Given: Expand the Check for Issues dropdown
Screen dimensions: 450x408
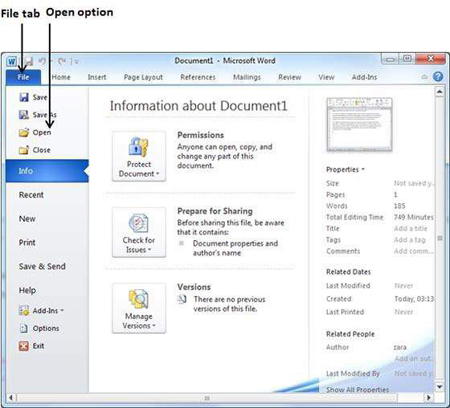Looking at the screenshot, I should (x=139, y=232).
